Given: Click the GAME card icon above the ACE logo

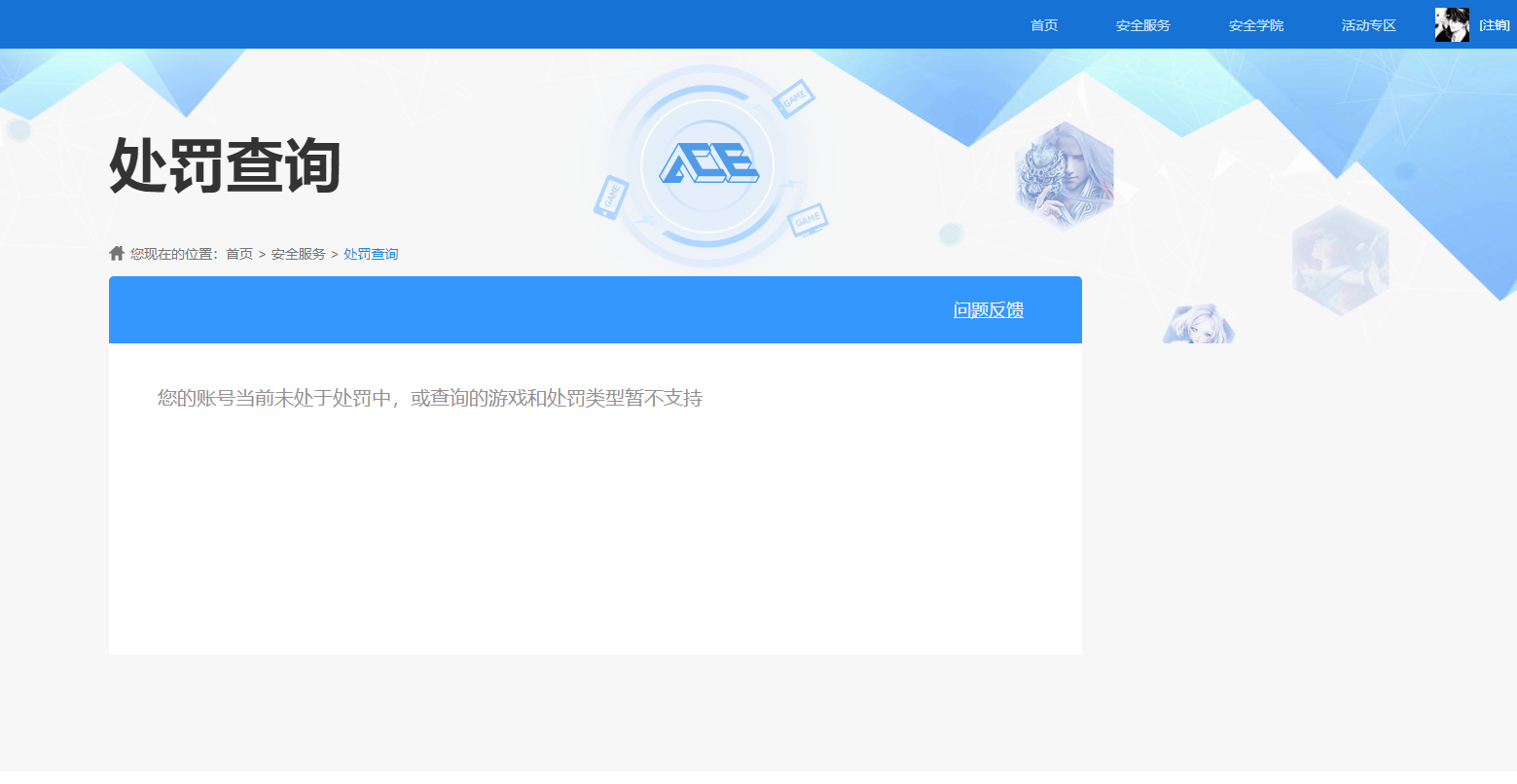Looking at the screenshot, I should click(x=795, y=97).
